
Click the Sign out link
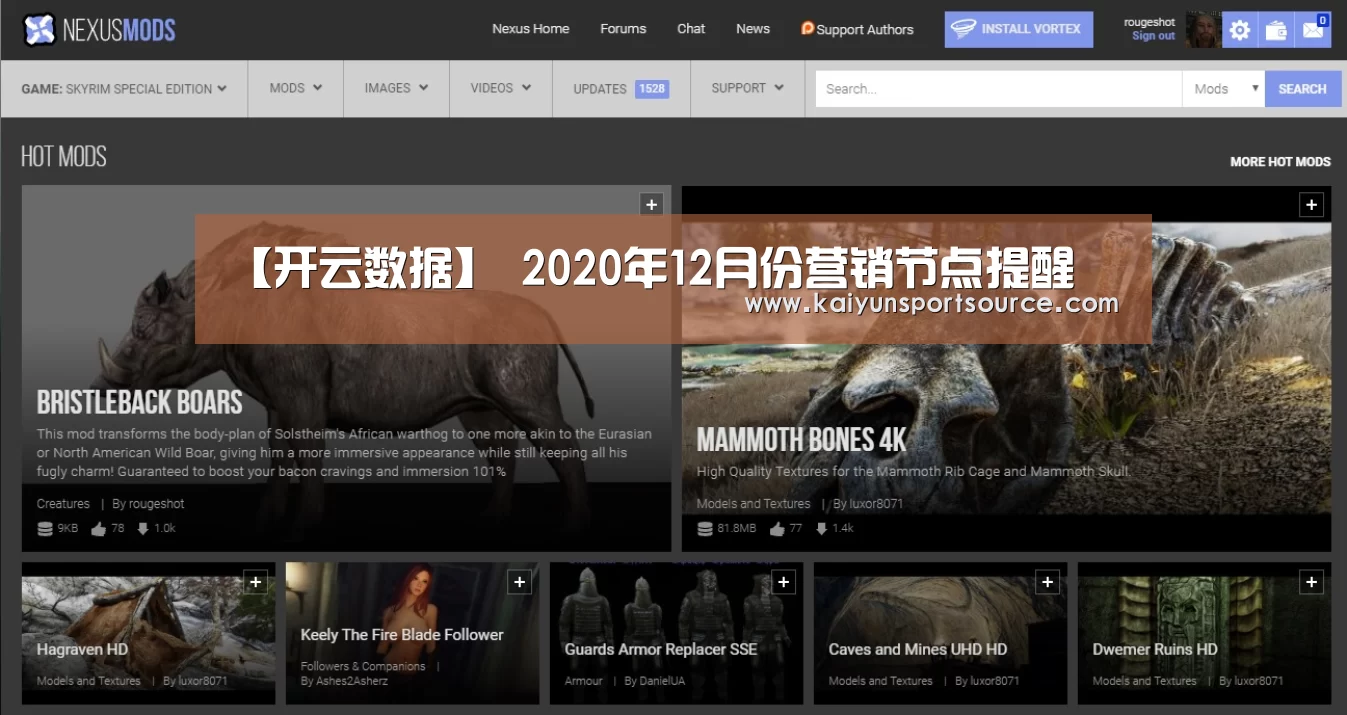click(1153, 36)
